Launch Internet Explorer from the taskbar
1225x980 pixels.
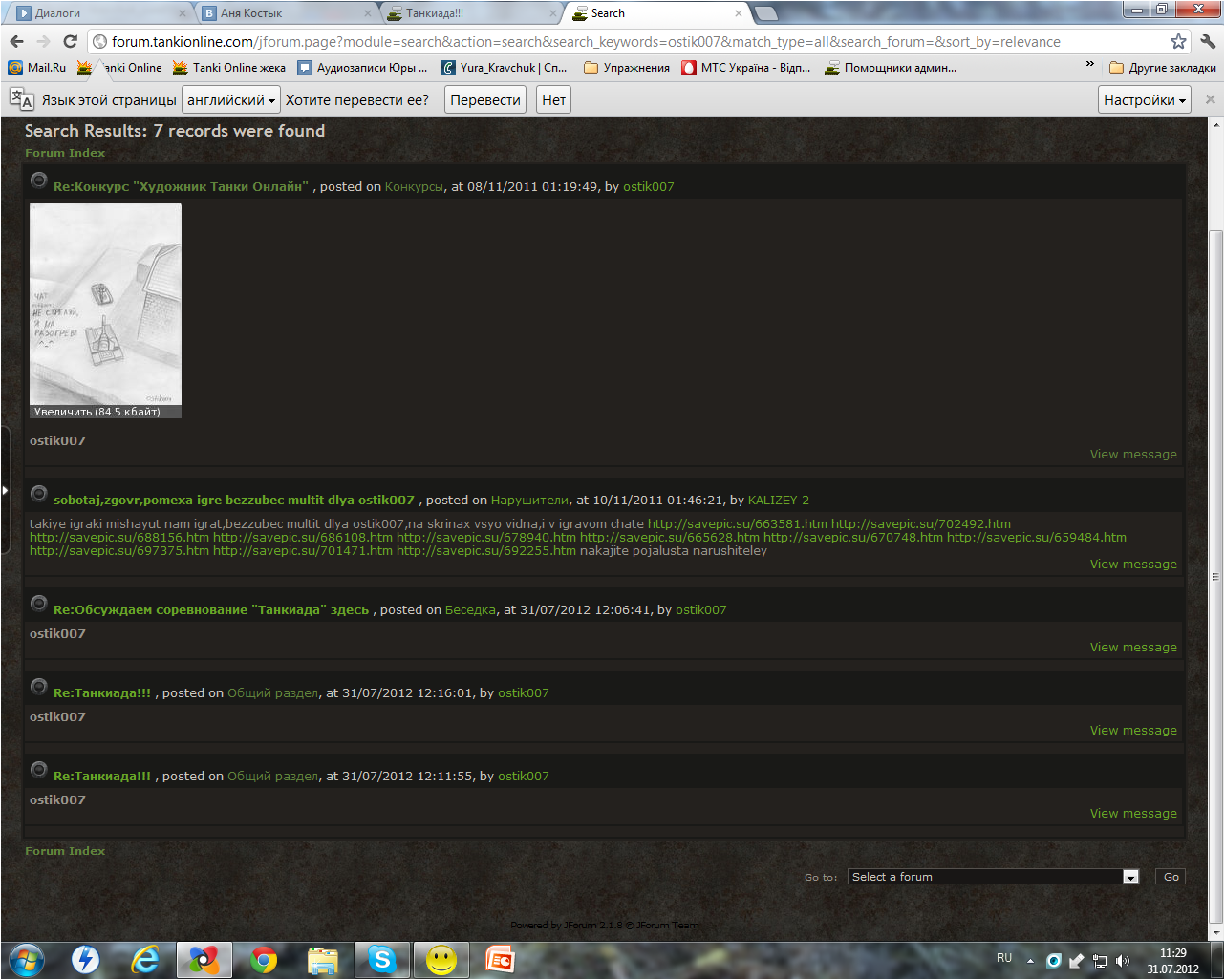point(145,960)
